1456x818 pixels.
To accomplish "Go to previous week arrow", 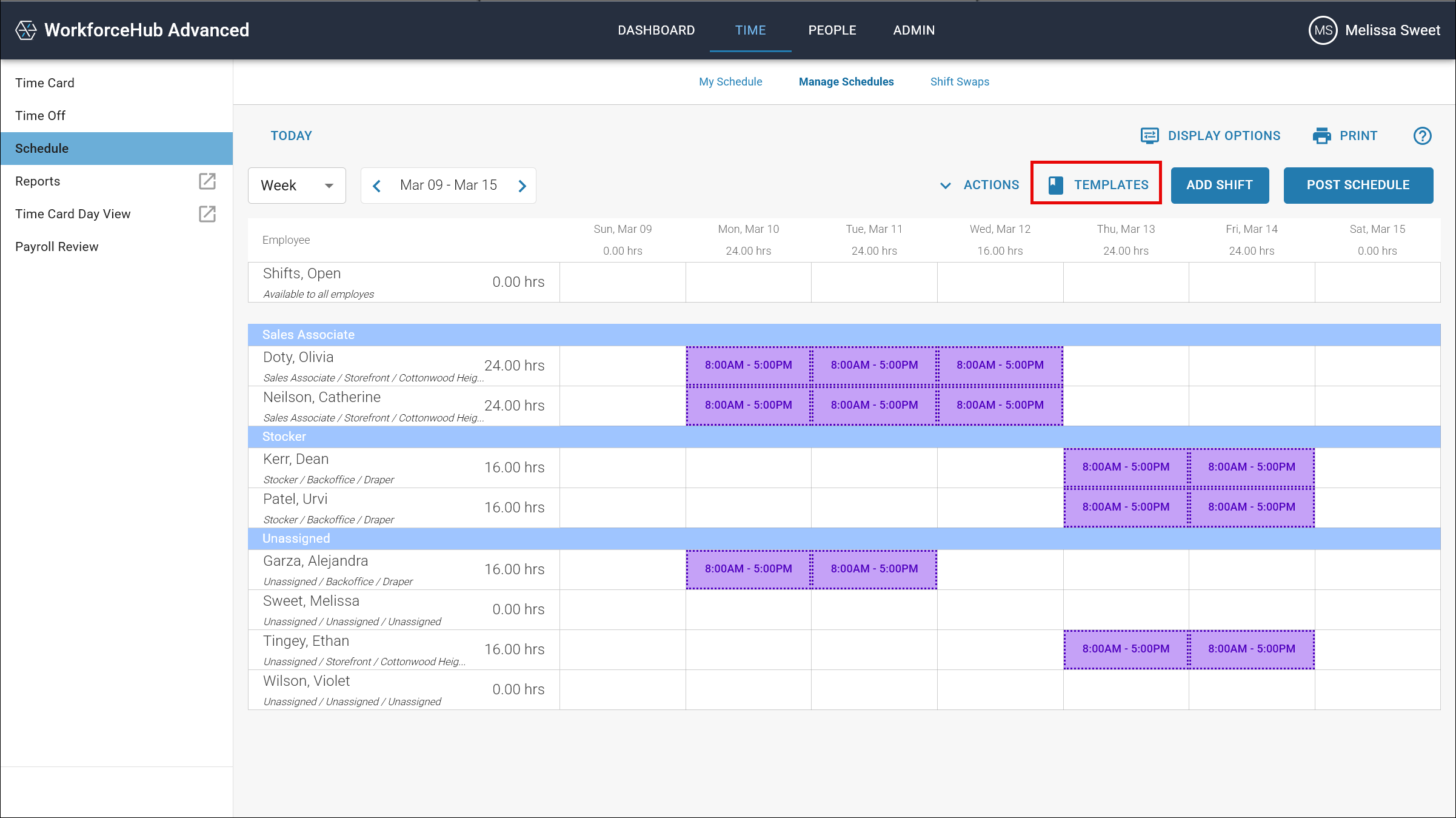I will (x=377, y=186).
